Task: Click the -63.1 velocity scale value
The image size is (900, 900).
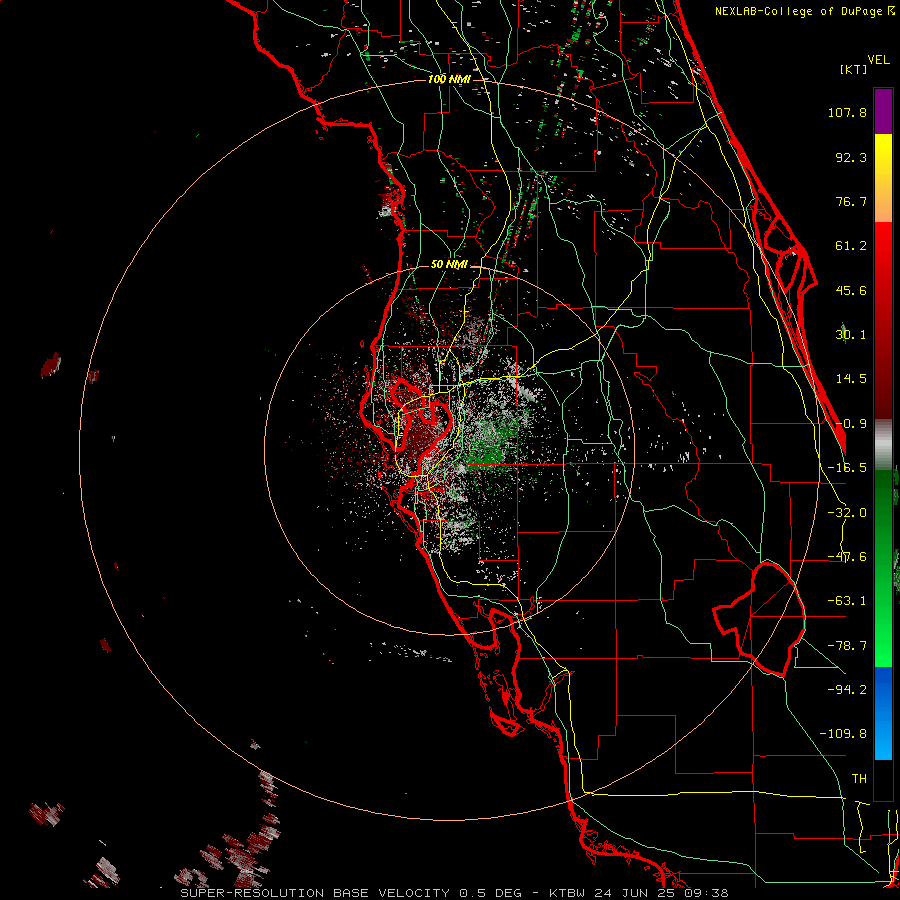Action: click(x=847, y=601)
